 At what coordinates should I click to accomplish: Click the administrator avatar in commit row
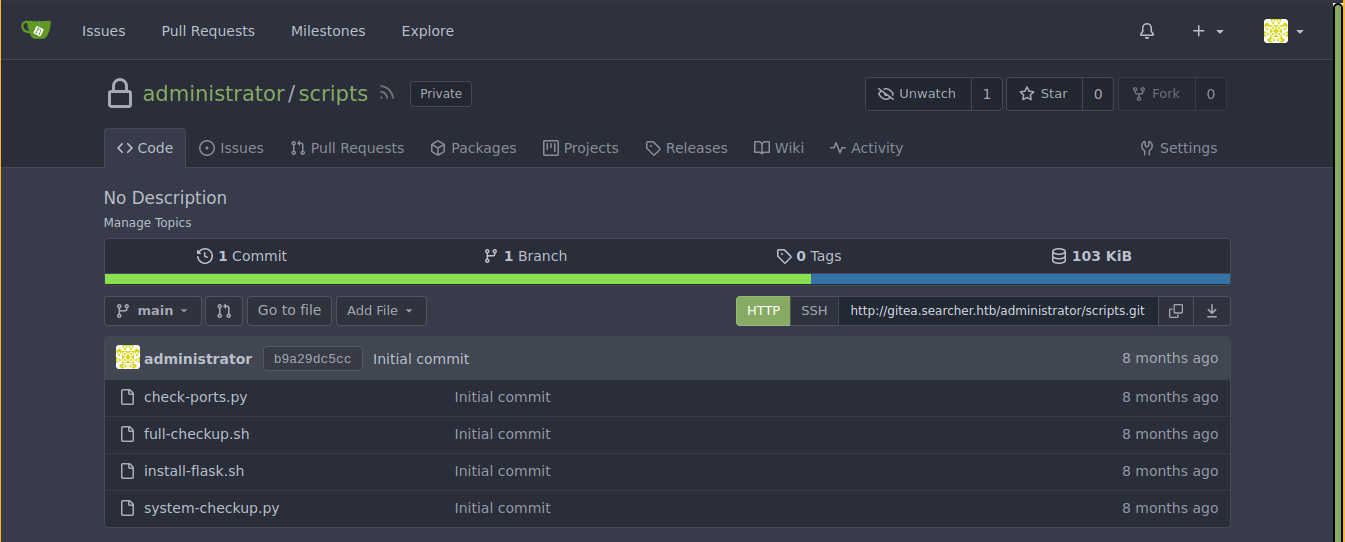click(128, 358)
